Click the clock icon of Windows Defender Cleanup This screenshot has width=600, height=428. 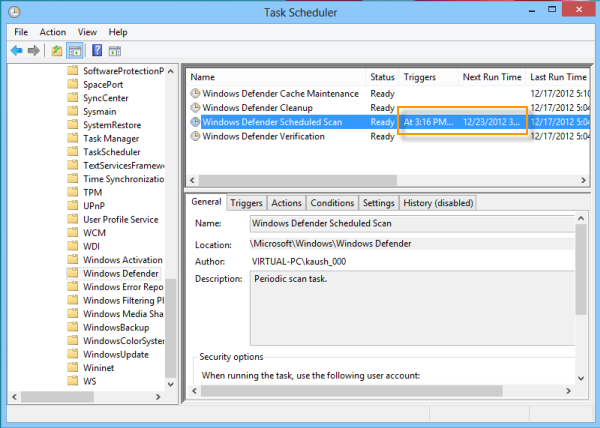coord(196,107)
